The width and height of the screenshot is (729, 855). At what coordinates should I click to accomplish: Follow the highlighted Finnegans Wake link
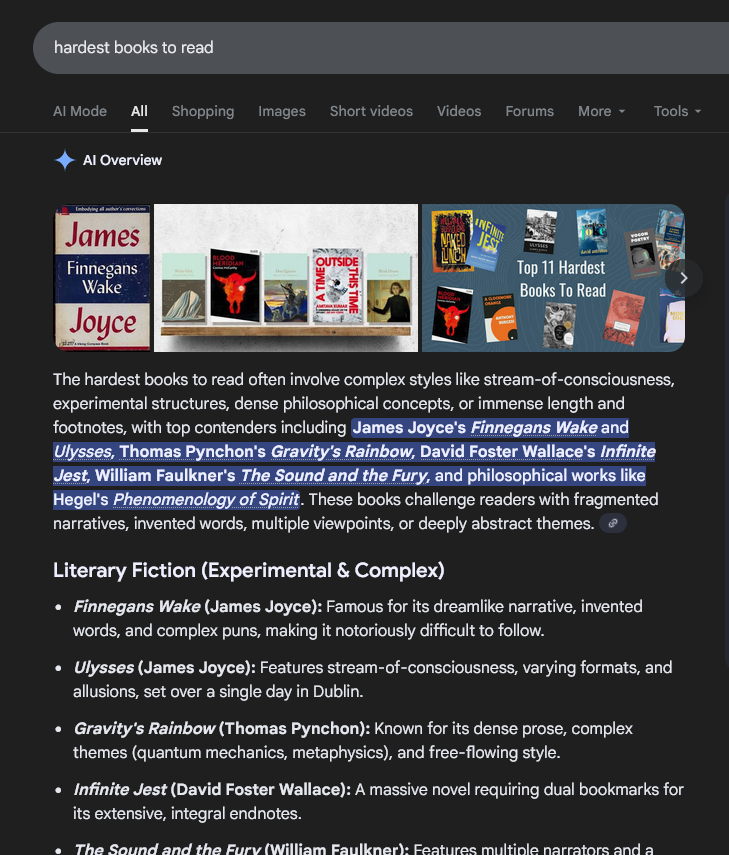[534, 428]
